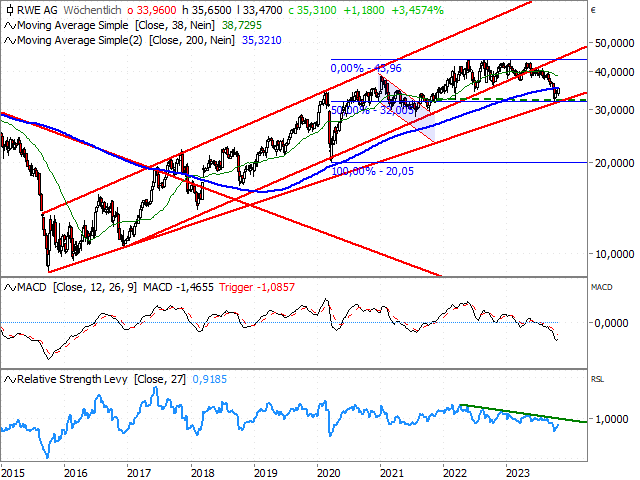Select the RWE AG chart title
The image size is (640, 480).
pos(38,10)
